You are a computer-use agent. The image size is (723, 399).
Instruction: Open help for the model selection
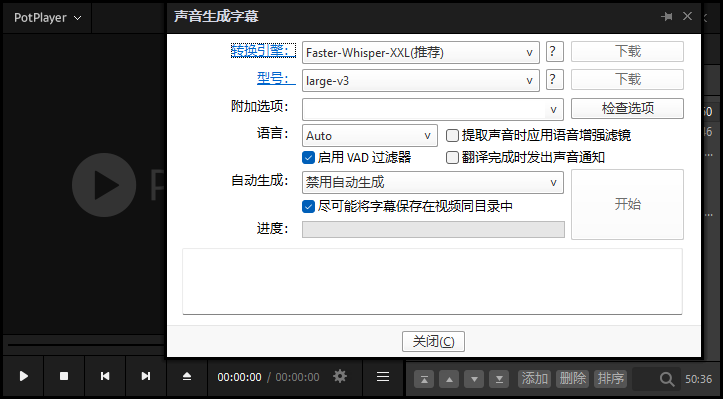click(555, 80)
